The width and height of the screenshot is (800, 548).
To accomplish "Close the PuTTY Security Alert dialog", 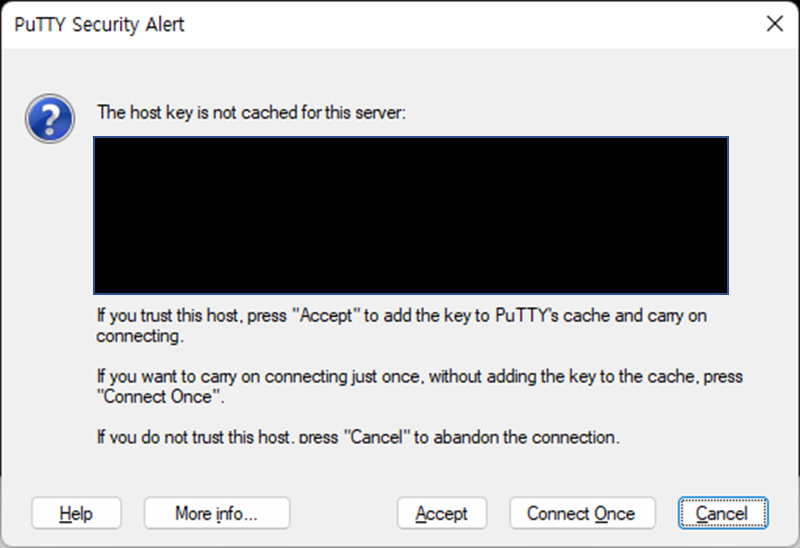I will [774, 23].
